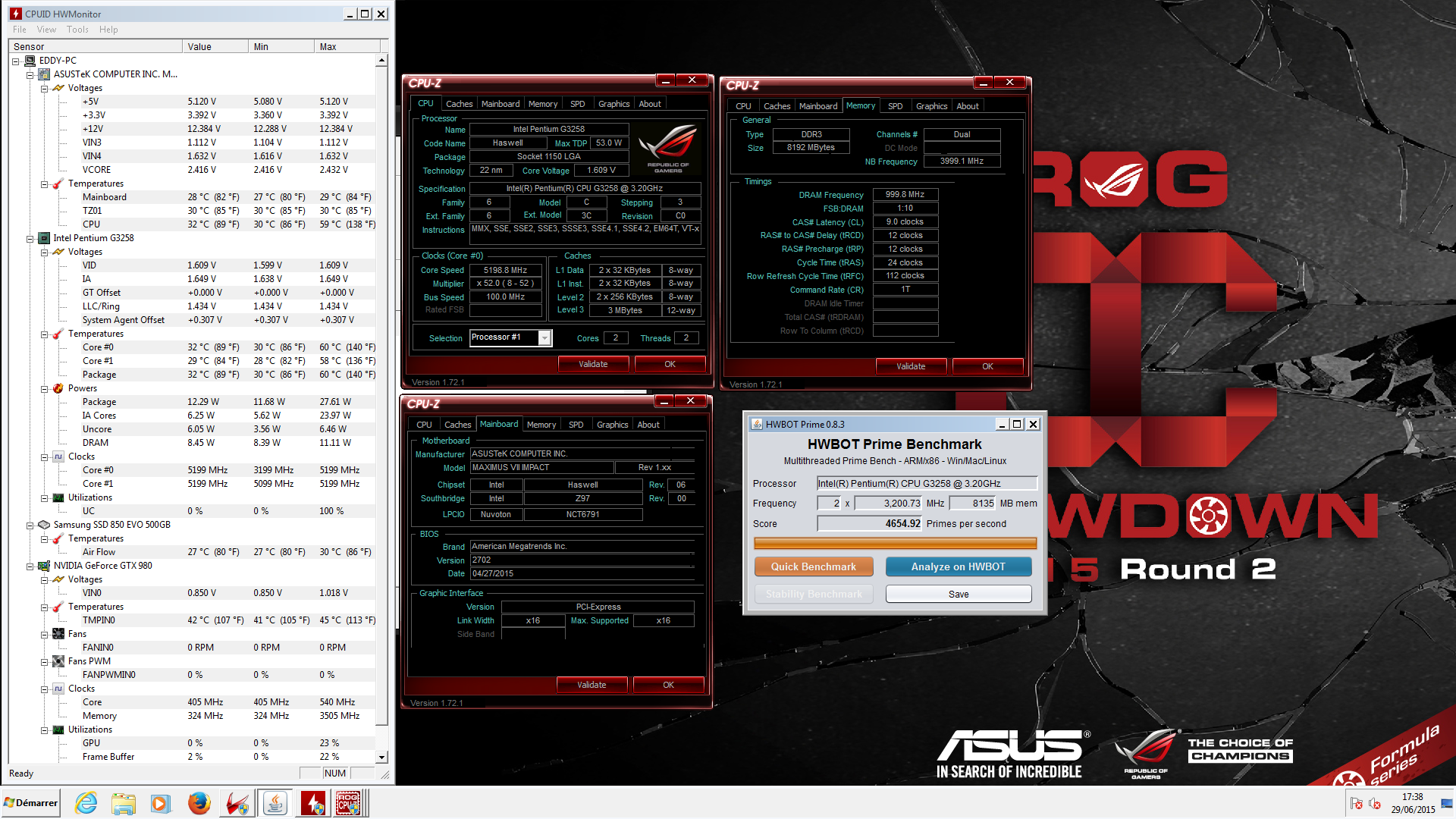1456x819 pixels.
Task: Click the show desktop monitor icon in tray
Action: coord(1447,803)
